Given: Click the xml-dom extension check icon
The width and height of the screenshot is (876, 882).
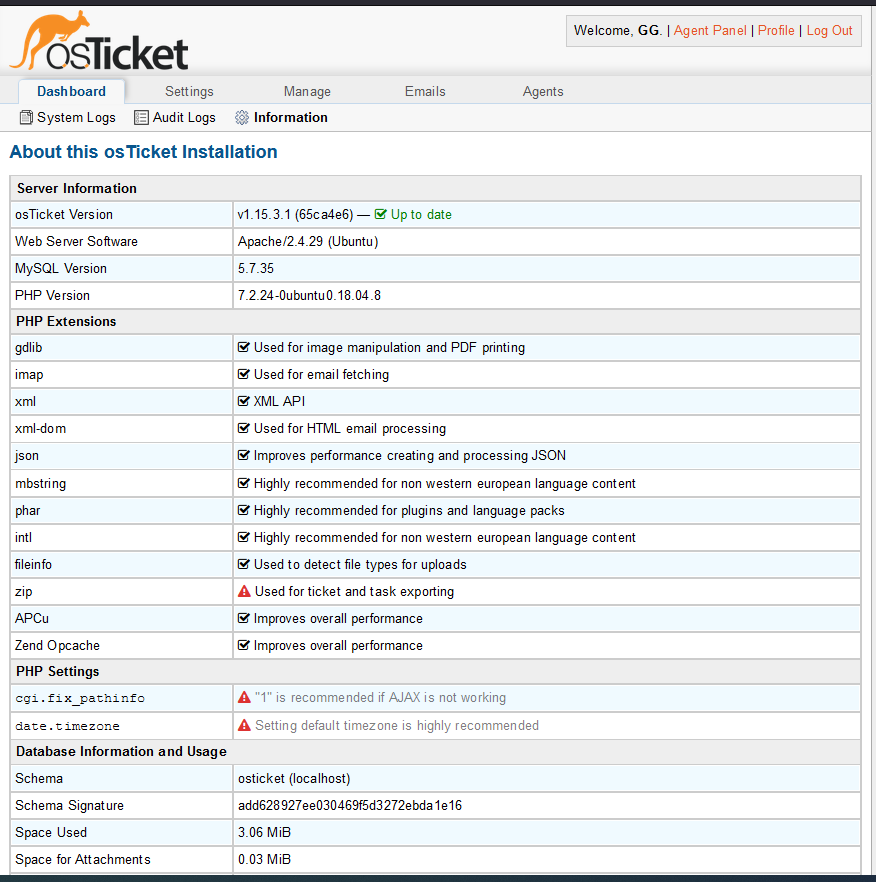Looking at the screenshot, I should pos(244,428).
